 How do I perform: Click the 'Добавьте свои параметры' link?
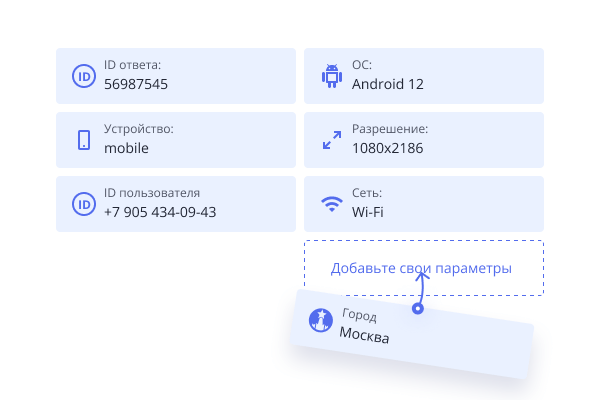click(421, 268)
